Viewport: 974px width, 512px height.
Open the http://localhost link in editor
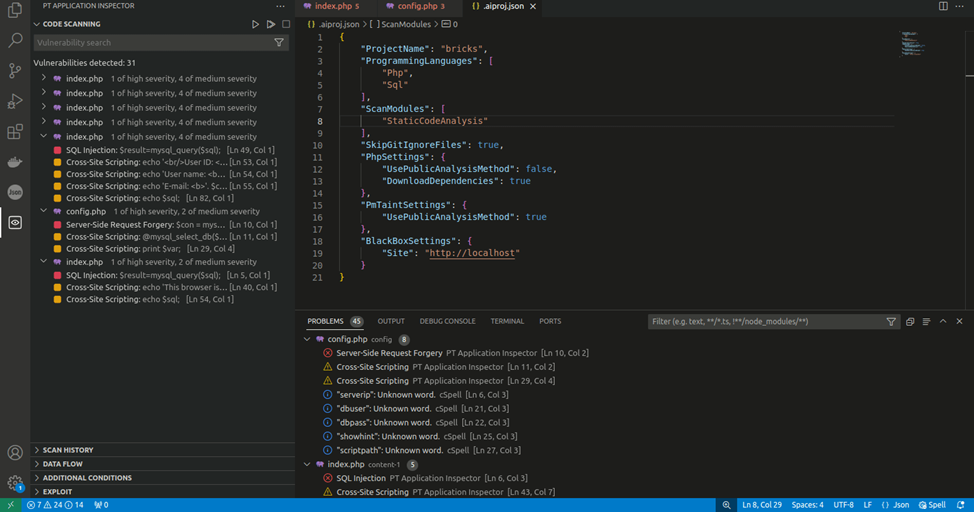[x=472, y=253]
